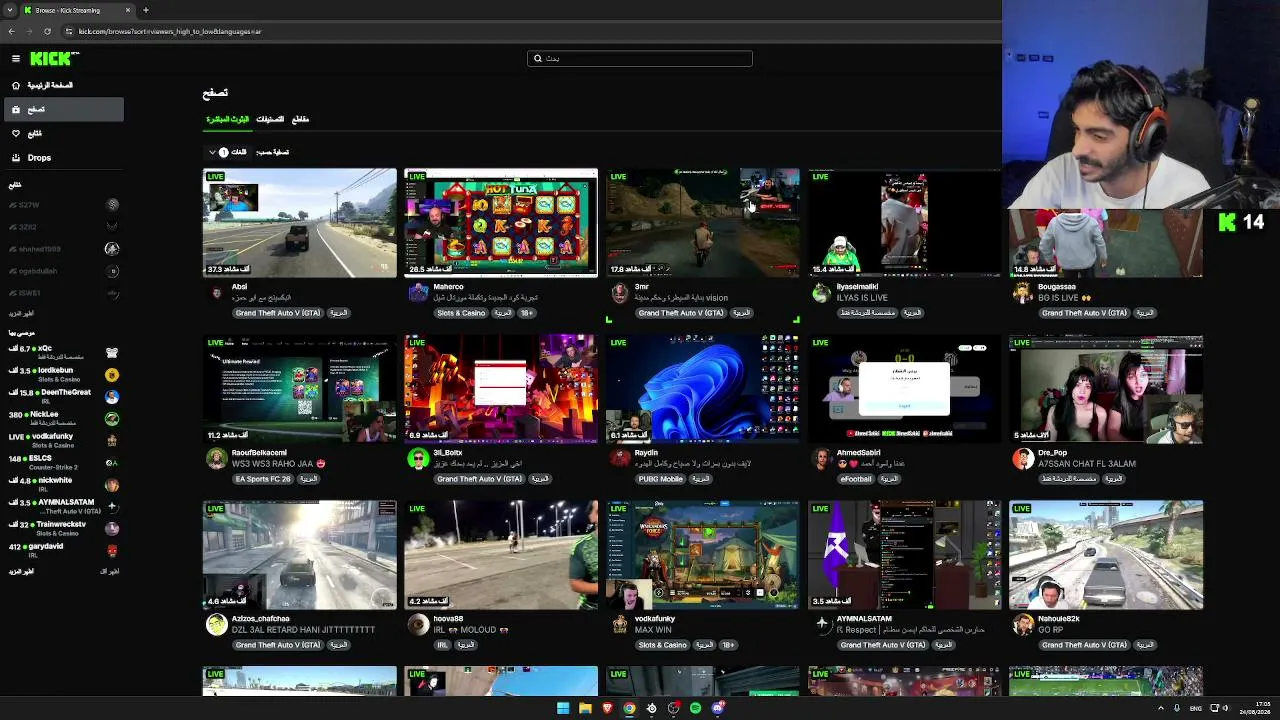Image resolution: width=1280 pixels, height=720 pixels.
Task: Click the PUBG Mobile category tag
Action: (660, 479)
